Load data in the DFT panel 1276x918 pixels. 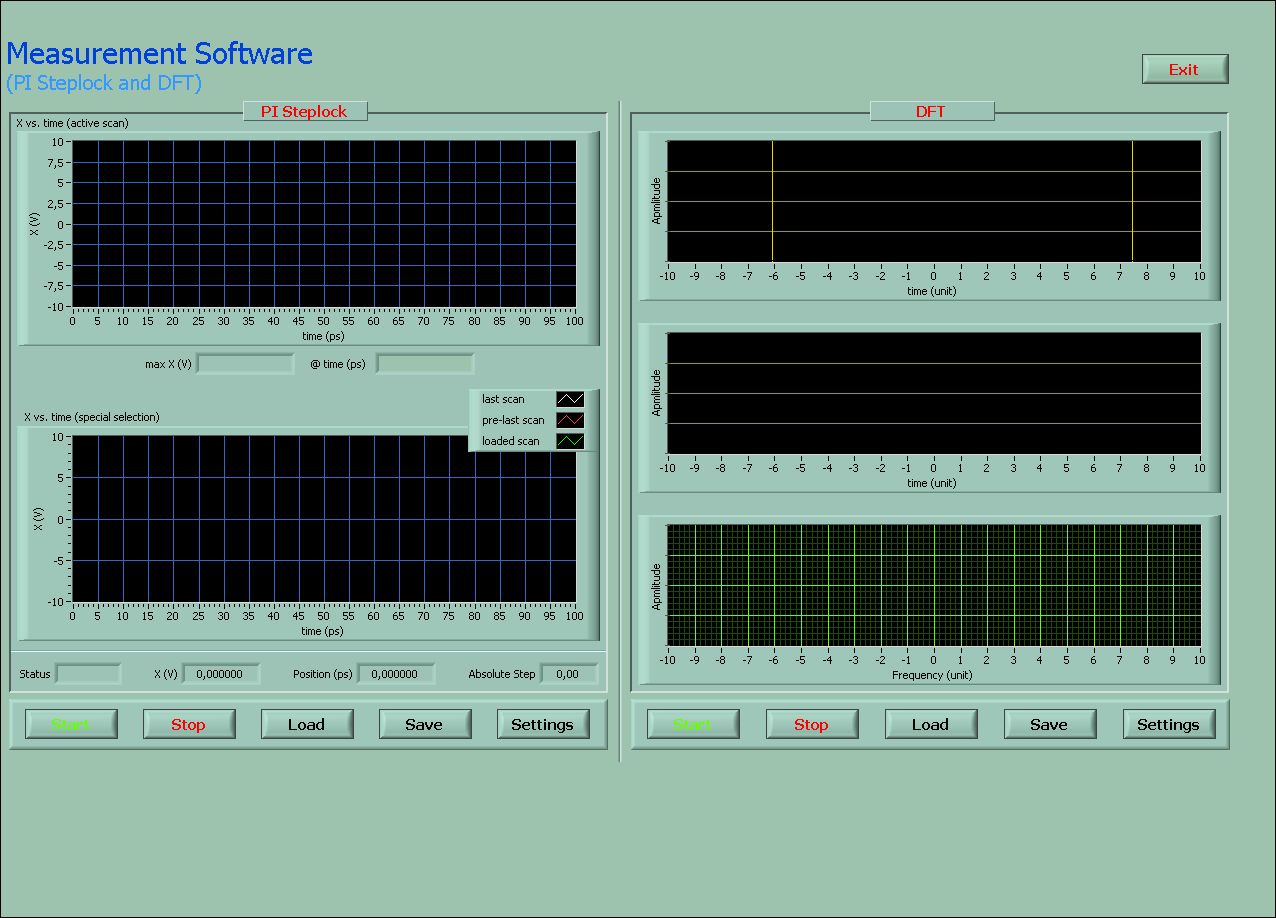(x=931, y=724)
